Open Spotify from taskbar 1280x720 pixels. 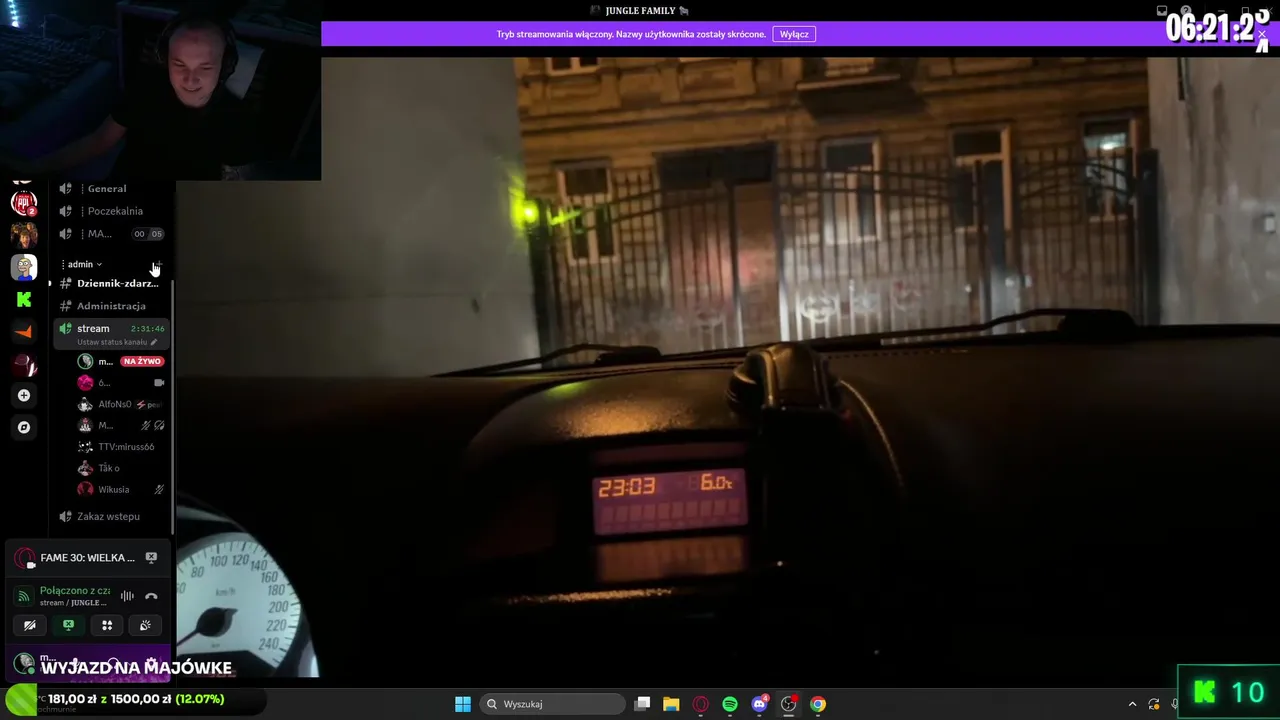(730, 704)
